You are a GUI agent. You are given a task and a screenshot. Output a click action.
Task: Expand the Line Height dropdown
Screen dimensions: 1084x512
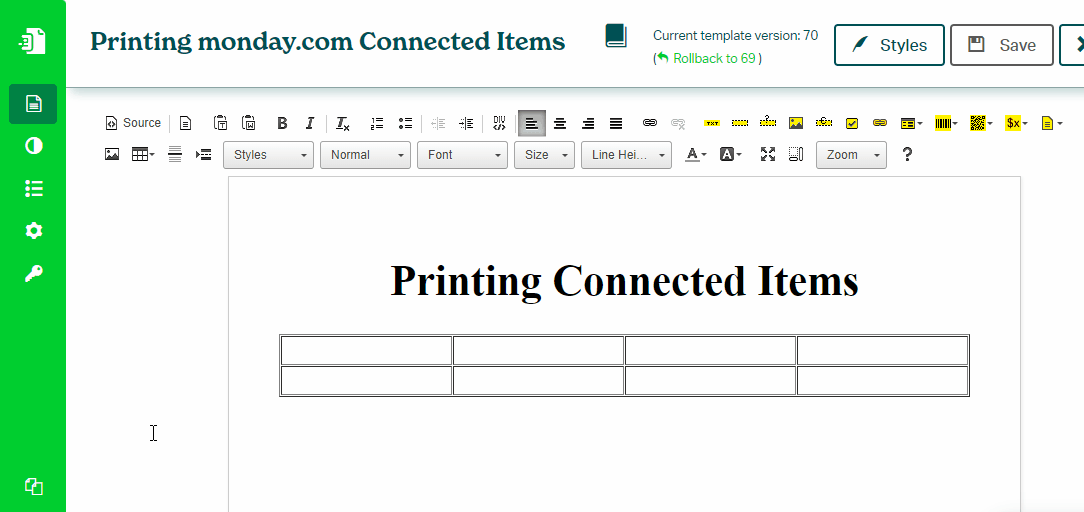[x=626, y=155]
